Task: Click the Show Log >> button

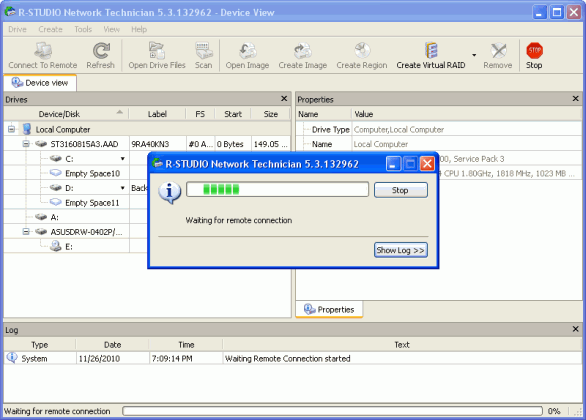Action: (401, 250)
